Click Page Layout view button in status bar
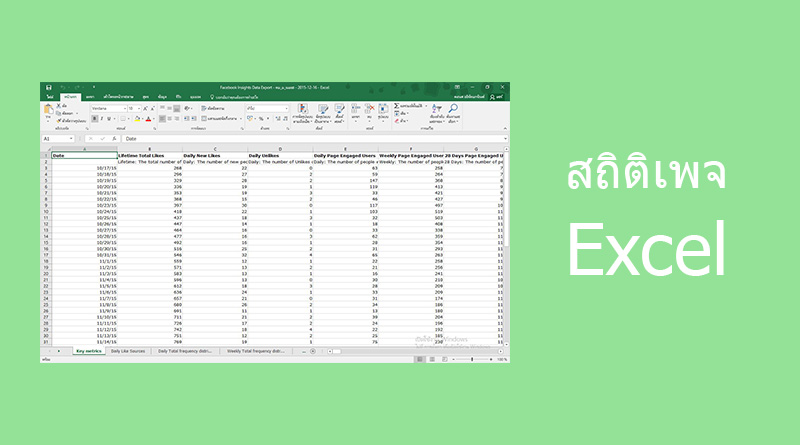Screen dimensions: 800x445 tap(432, 359)
